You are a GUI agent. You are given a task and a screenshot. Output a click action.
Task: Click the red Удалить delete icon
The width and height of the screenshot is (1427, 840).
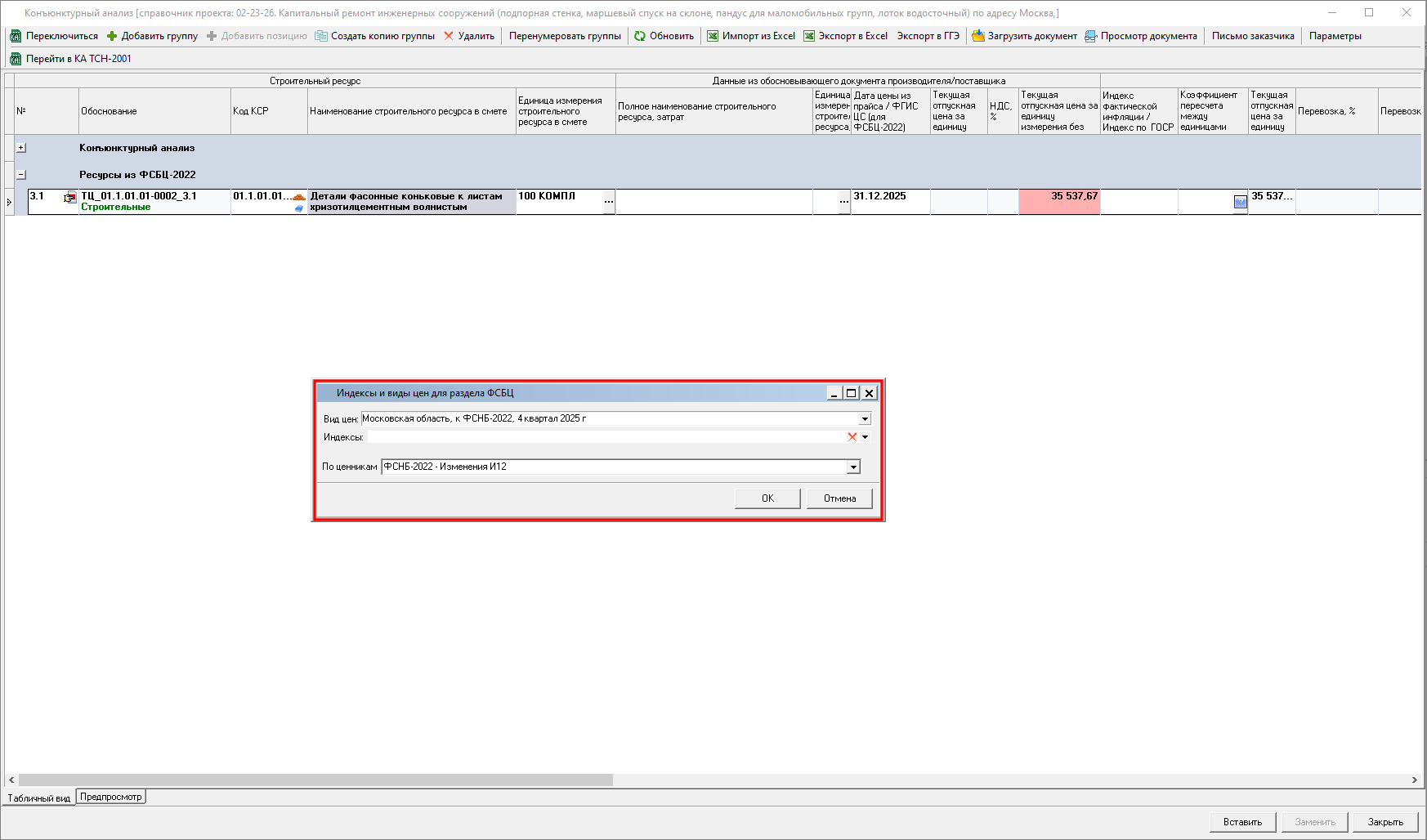(x=449, y=36)
